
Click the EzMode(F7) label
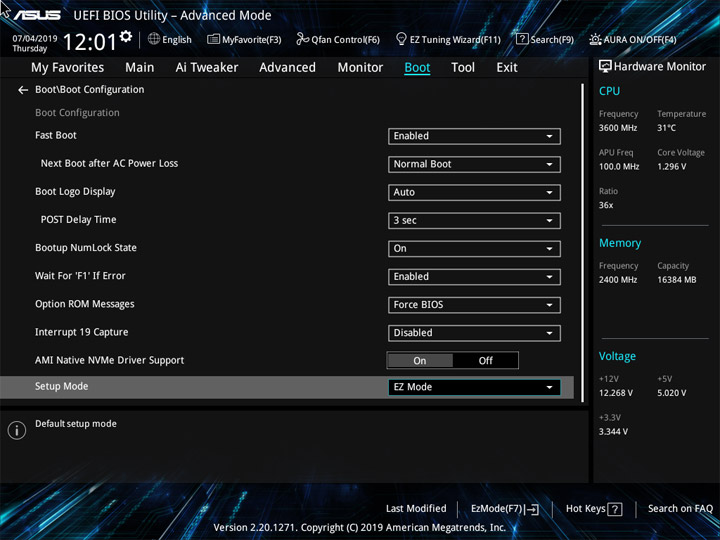pyautogui.click(x=496, y=508)
